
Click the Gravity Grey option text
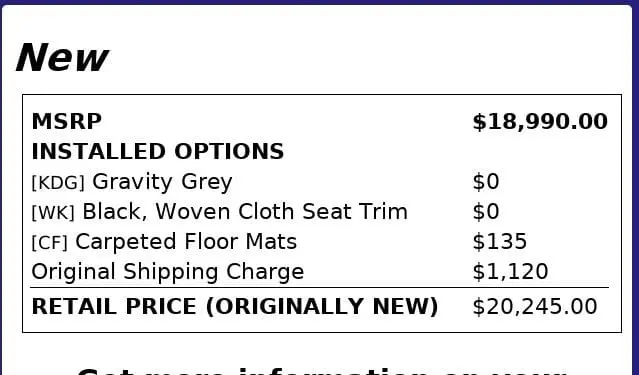click(x=162, y=182)
